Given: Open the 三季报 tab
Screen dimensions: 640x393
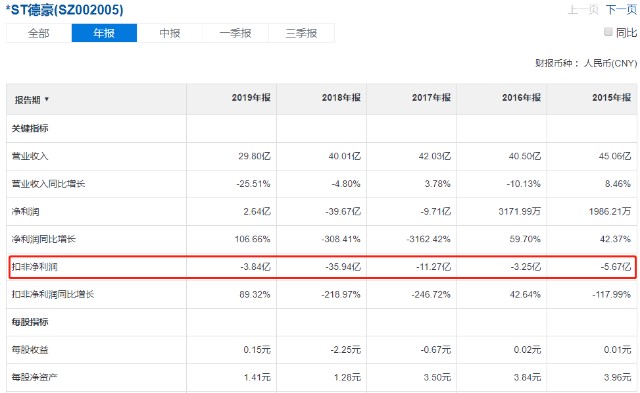Looking at the screenshot, I should coord(301,33).
